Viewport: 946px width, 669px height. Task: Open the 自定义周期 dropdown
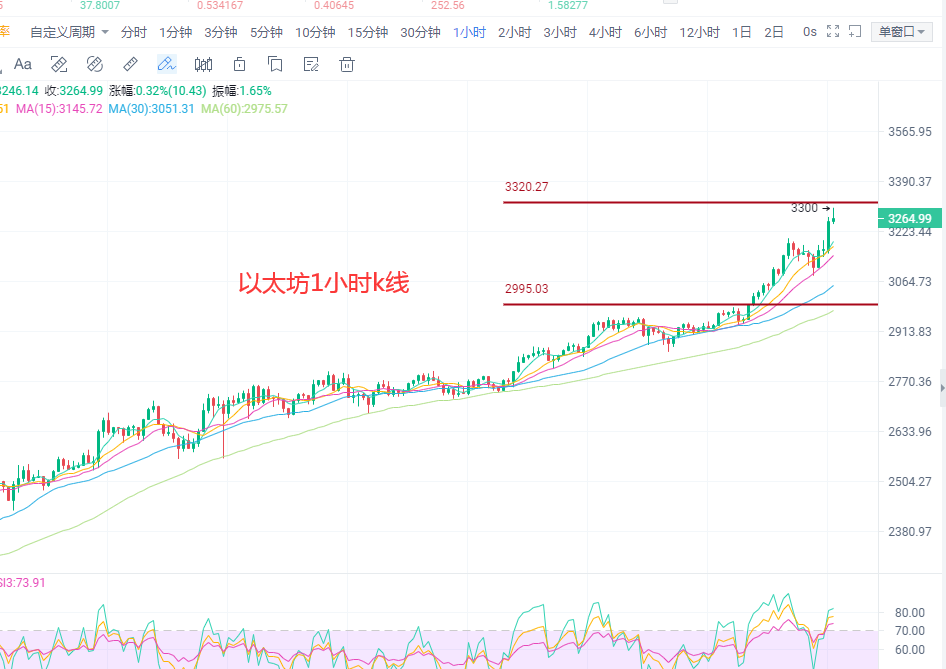click(x=68, y=32)
